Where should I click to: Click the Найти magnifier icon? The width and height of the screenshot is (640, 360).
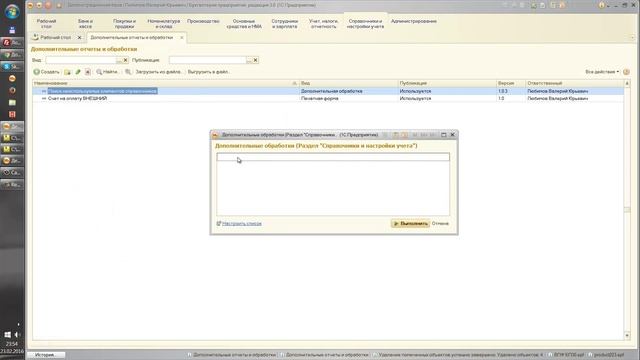tap(99, 72)
